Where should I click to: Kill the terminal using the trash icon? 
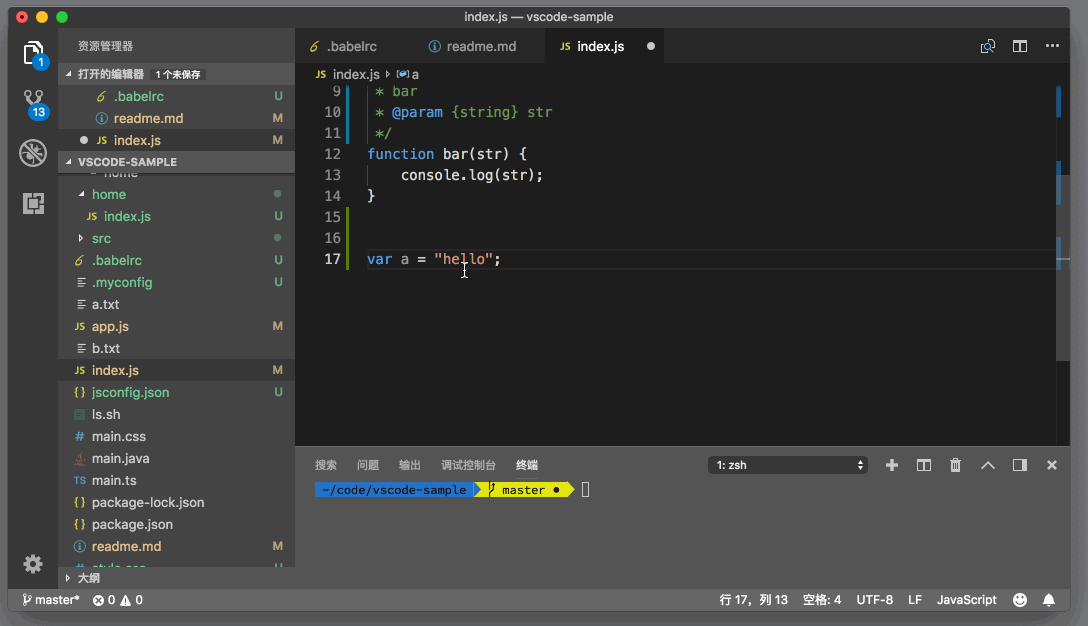(955, 464)
